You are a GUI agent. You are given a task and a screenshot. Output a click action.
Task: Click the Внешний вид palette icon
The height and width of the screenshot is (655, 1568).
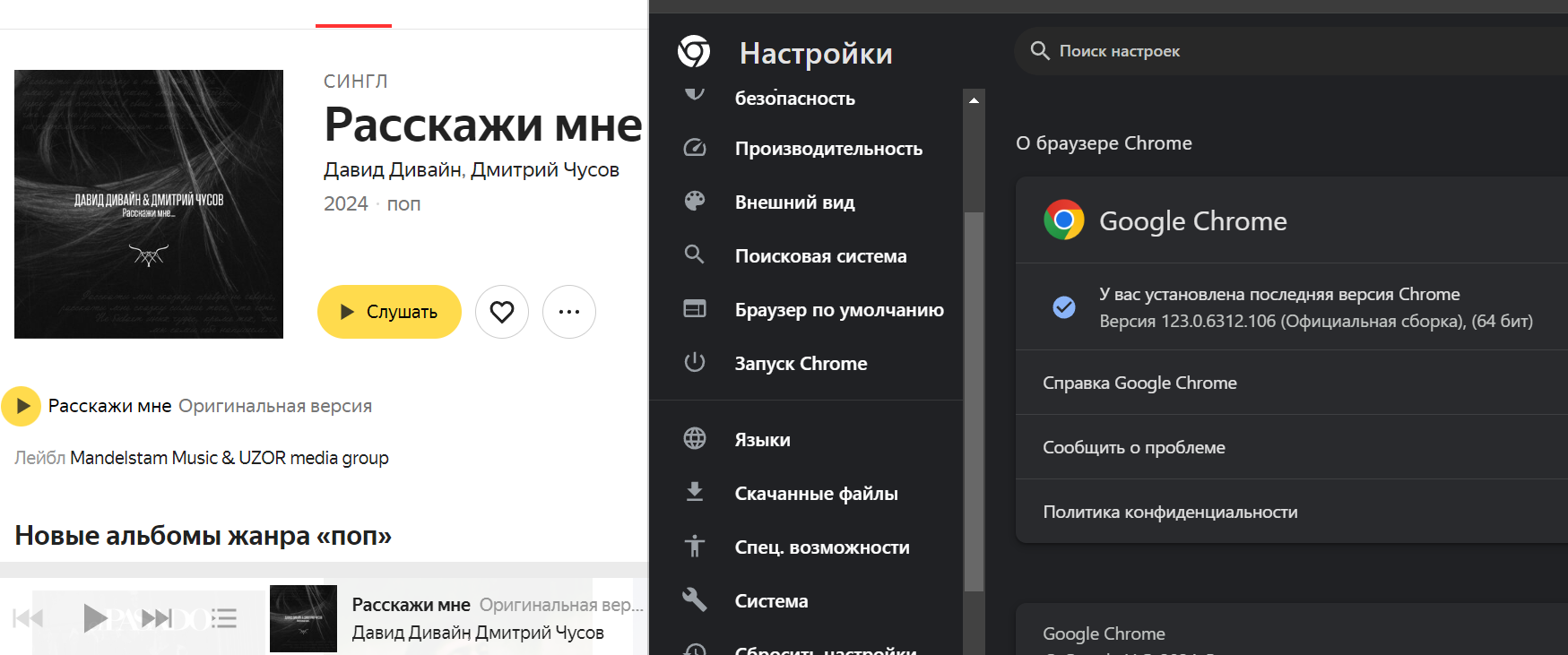(x=695, y=201)
